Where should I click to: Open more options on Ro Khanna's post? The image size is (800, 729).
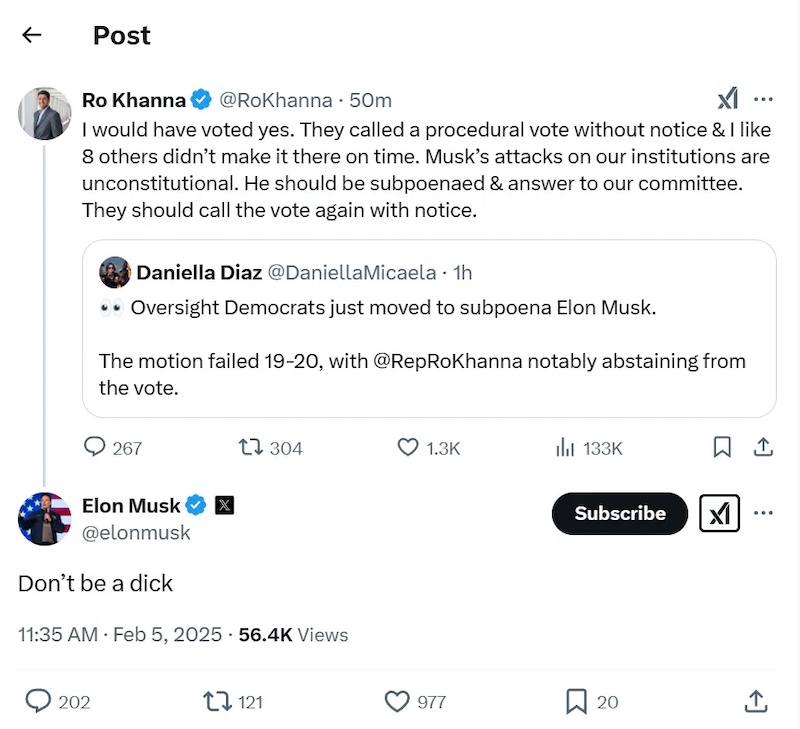coord(763,99)
